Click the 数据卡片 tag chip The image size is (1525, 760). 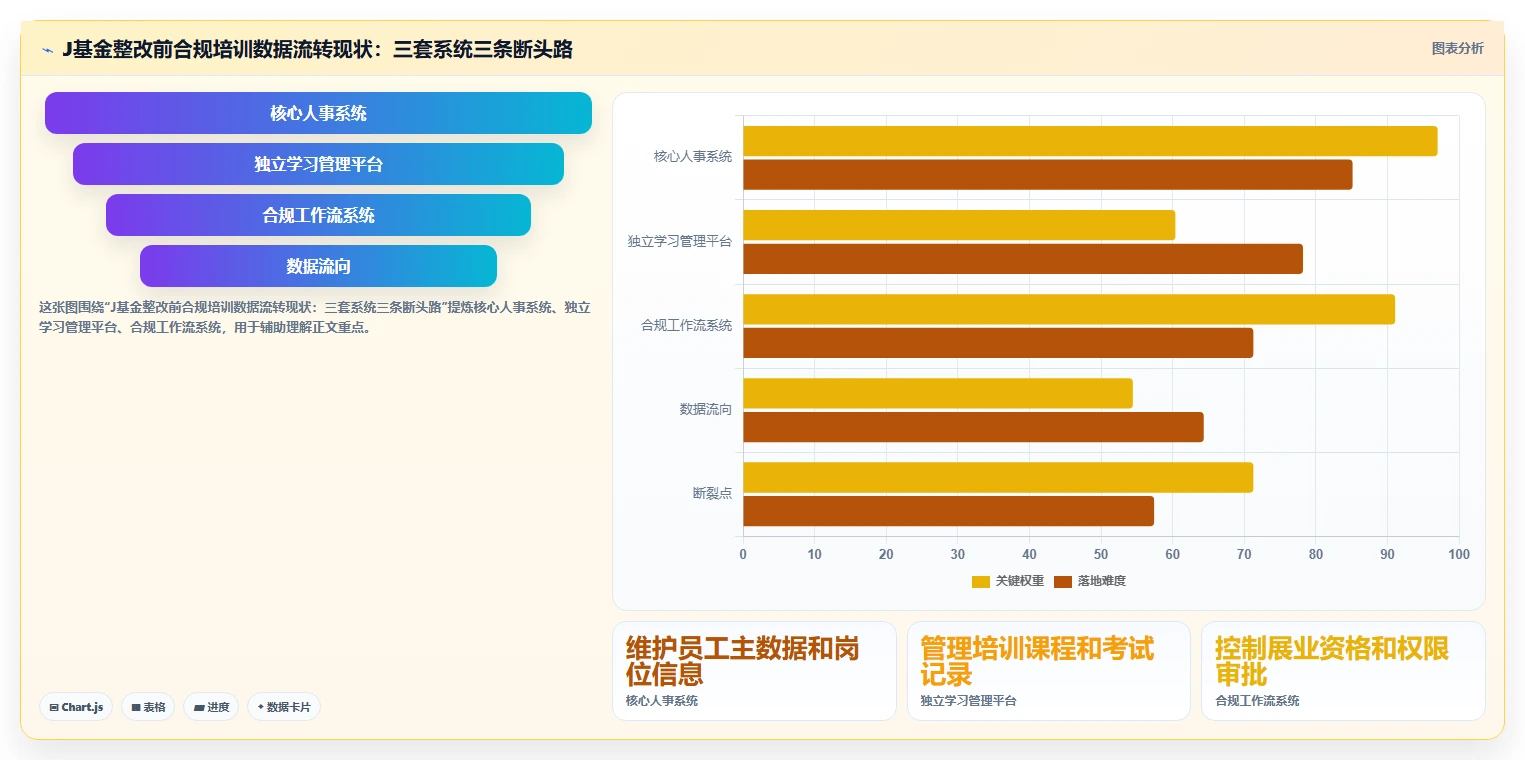pos(284,707)
